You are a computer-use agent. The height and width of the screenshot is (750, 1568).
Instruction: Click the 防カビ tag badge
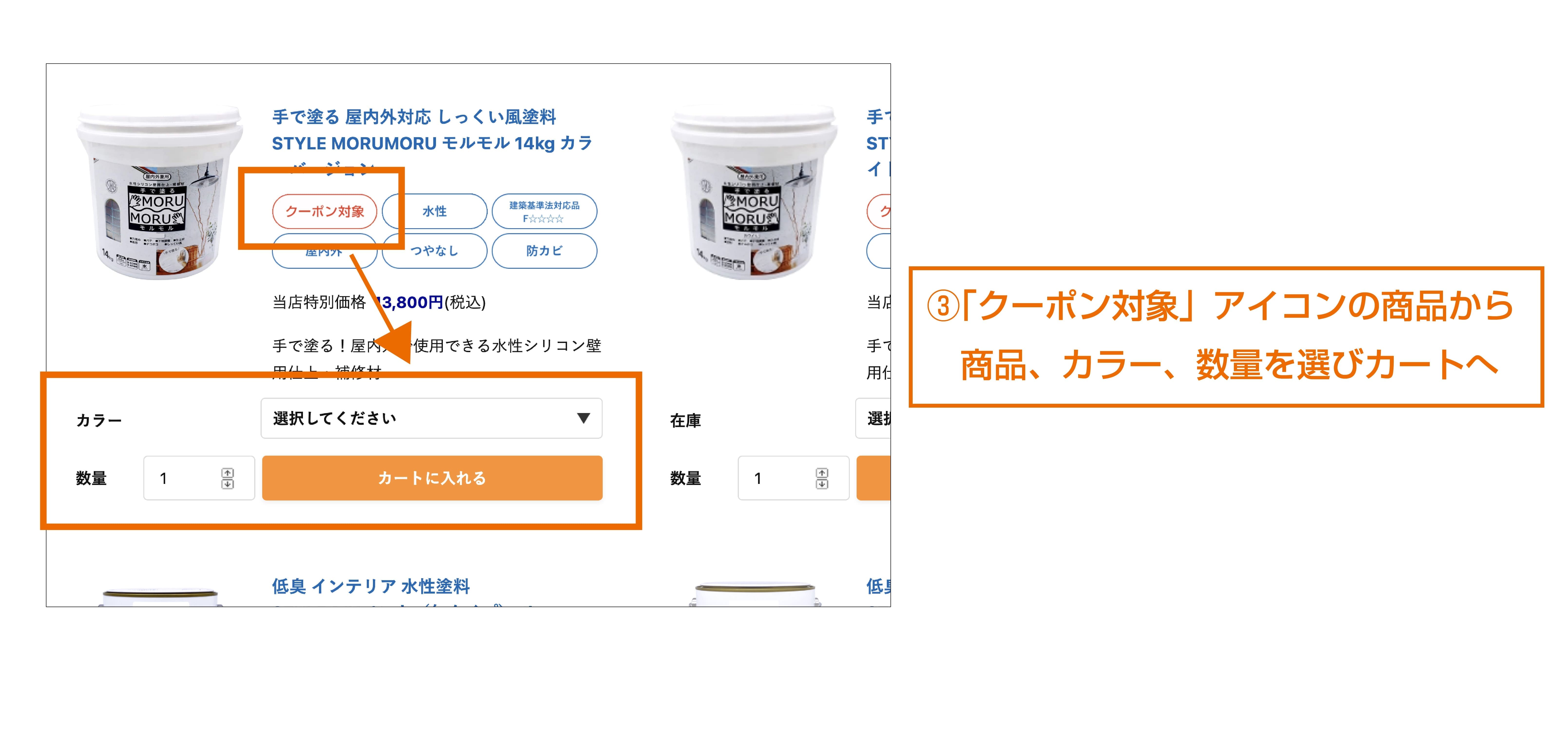[544, 251]
